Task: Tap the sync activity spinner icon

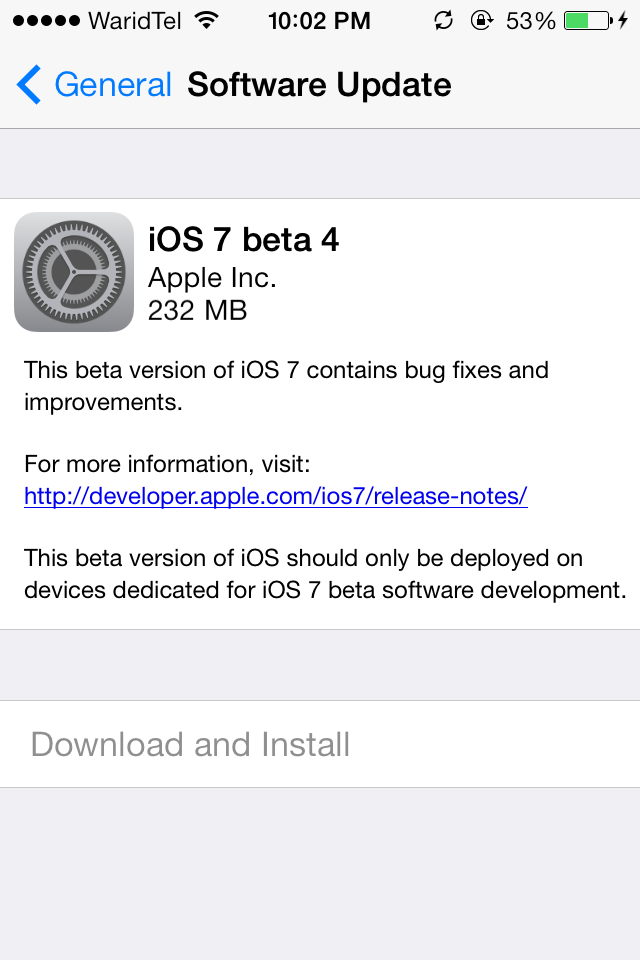Action: coord(443,21)
